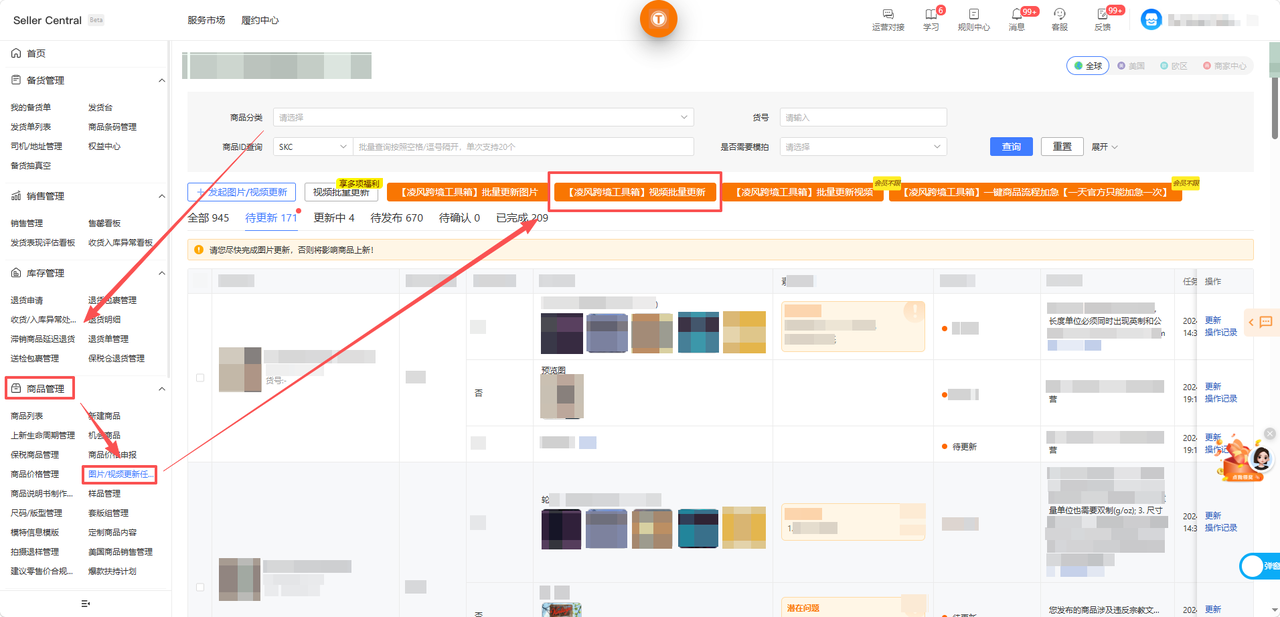Open the 规则中心 icon
This screenshot has width=1280, height=617.
point(973,14)
